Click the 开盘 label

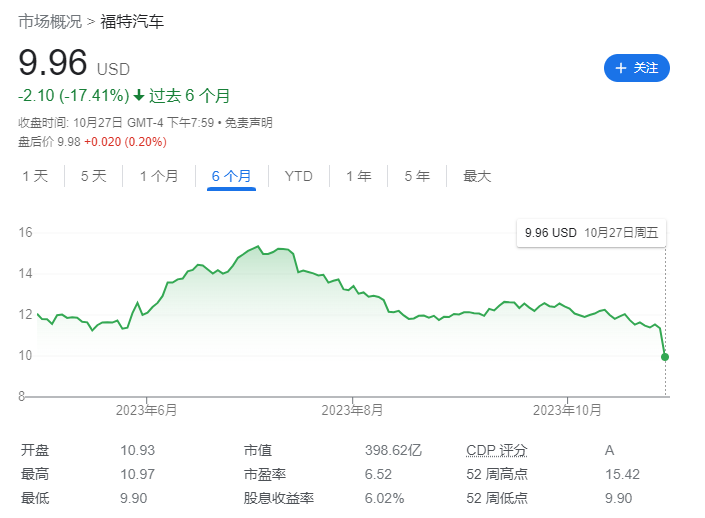tap(35, 450)
